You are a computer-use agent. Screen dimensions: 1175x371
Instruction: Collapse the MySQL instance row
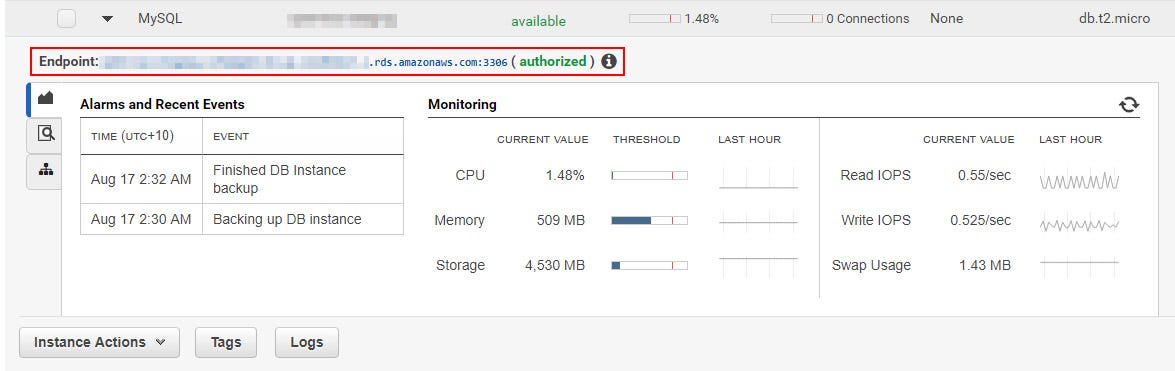[x=108, y=19]
